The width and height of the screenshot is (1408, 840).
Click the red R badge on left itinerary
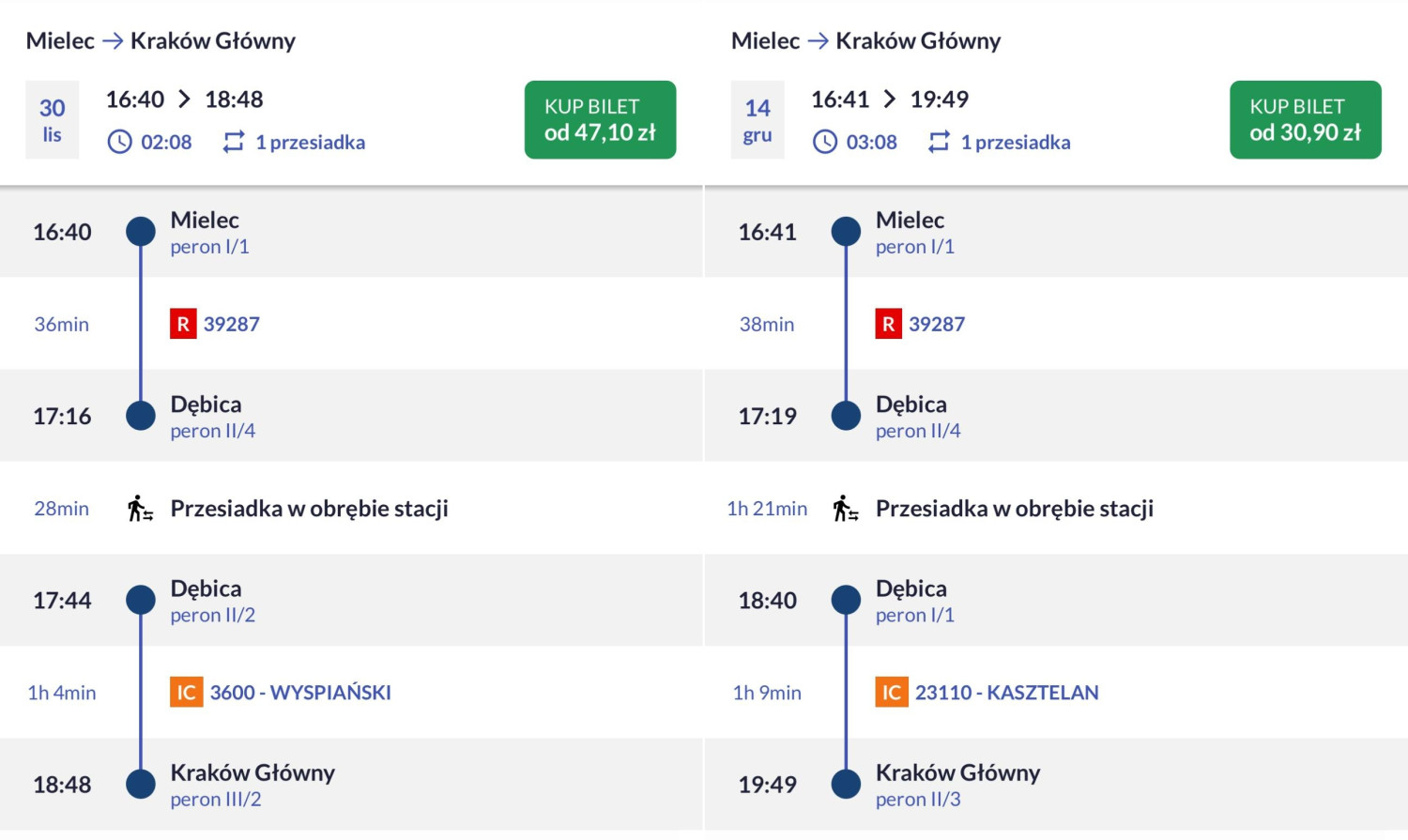pos(183,324)
